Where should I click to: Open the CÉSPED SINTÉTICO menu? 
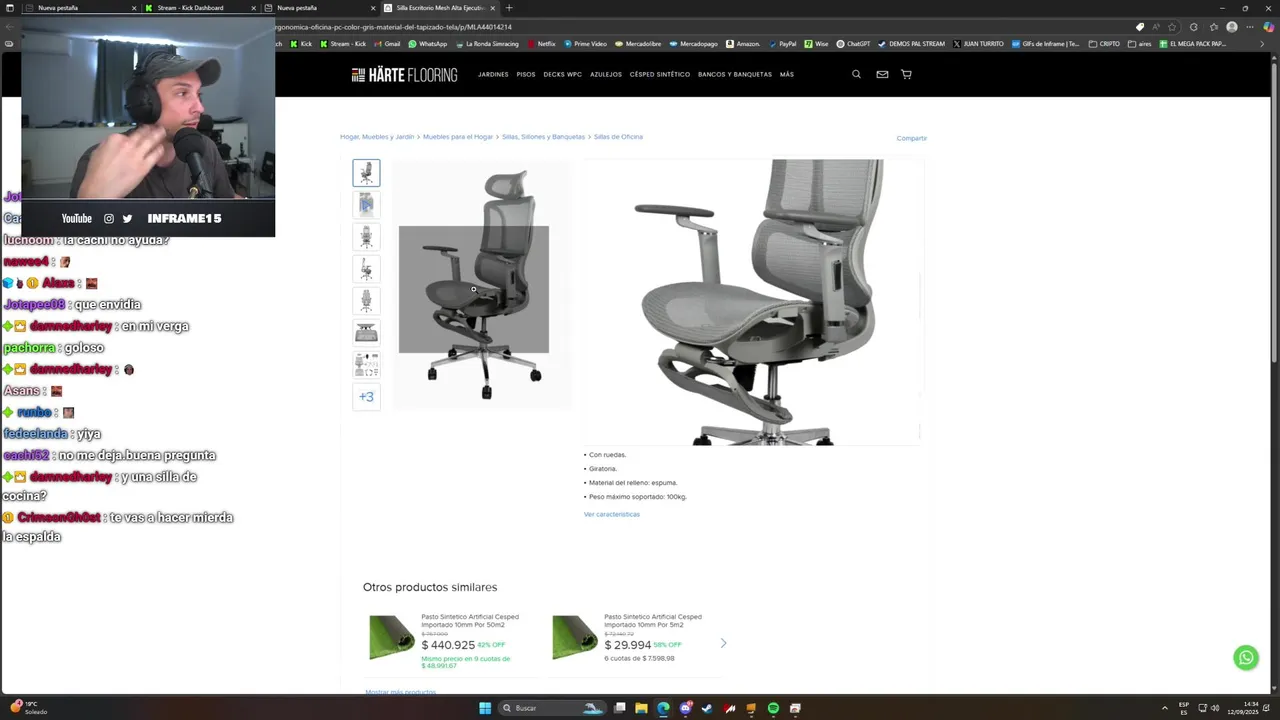(660, 75)
